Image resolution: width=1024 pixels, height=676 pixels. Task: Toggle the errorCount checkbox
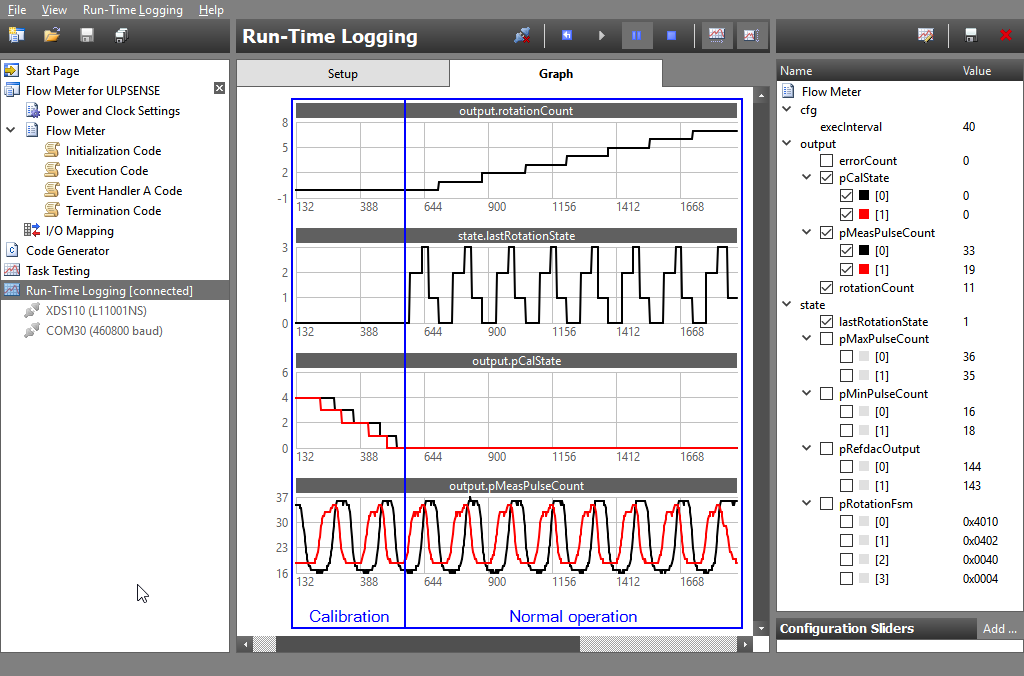825,160
